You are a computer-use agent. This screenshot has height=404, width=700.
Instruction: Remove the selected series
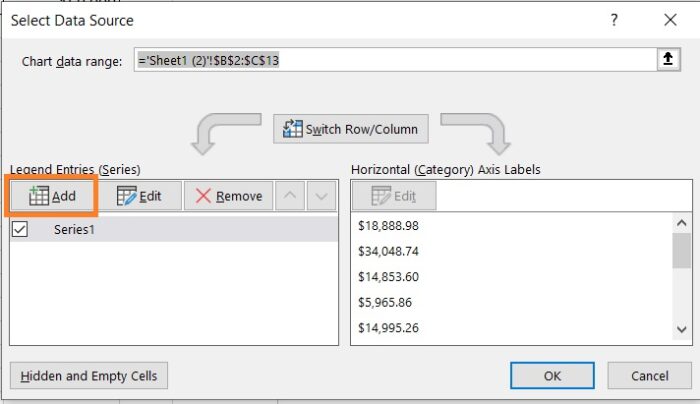tap(228, 196)
